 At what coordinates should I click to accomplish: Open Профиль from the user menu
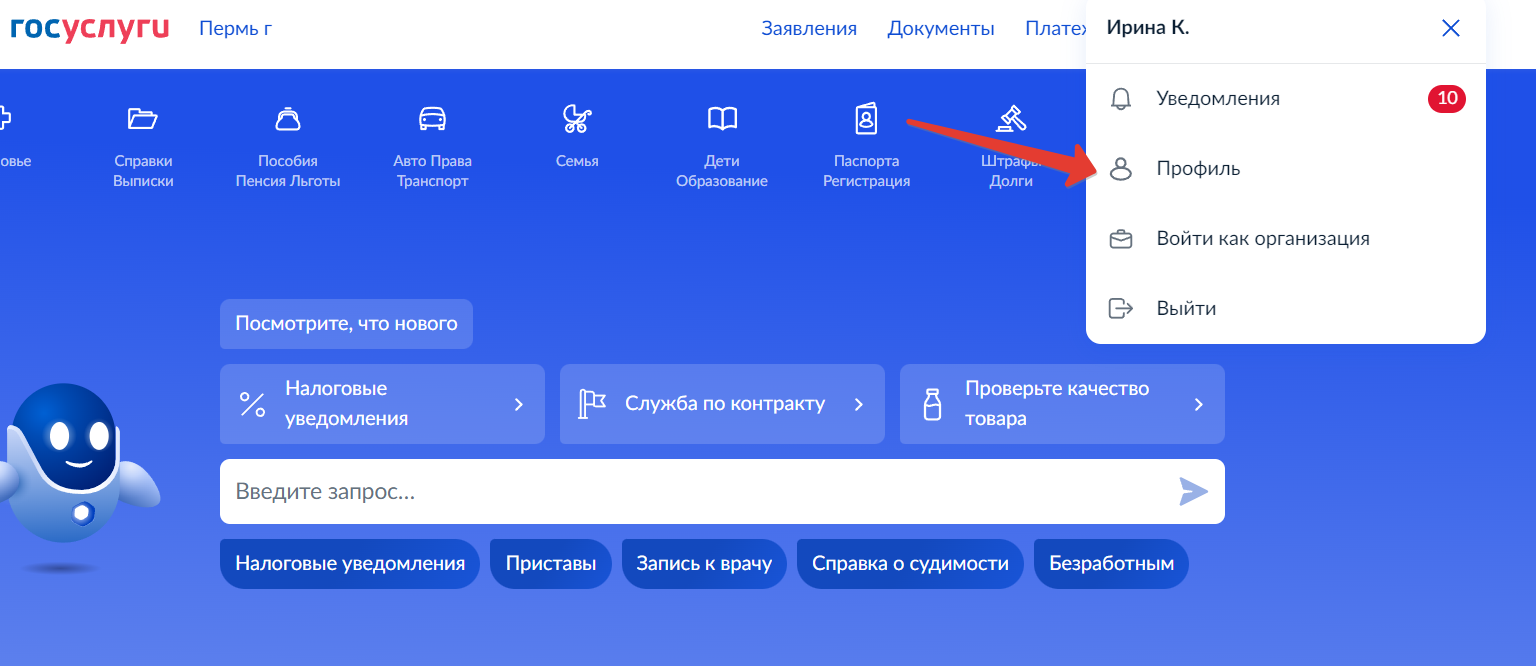click(1198, 169)
